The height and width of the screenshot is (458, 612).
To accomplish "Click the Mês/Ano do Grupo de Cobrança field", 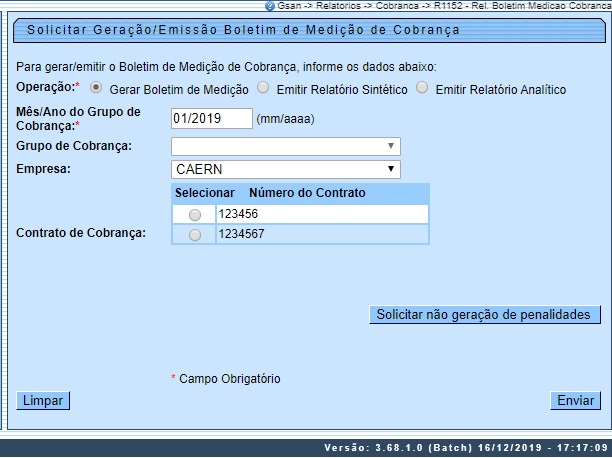I will point(211,118).
